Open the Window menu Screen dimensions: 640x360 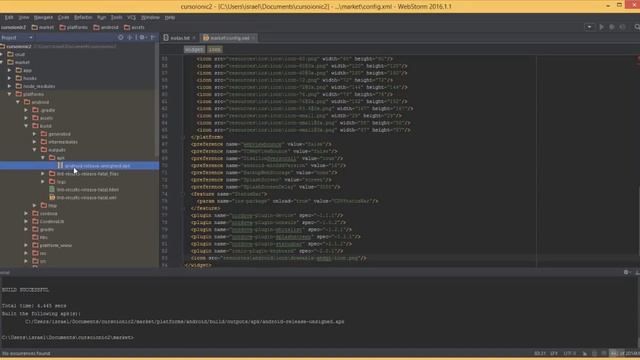(150, 18)
